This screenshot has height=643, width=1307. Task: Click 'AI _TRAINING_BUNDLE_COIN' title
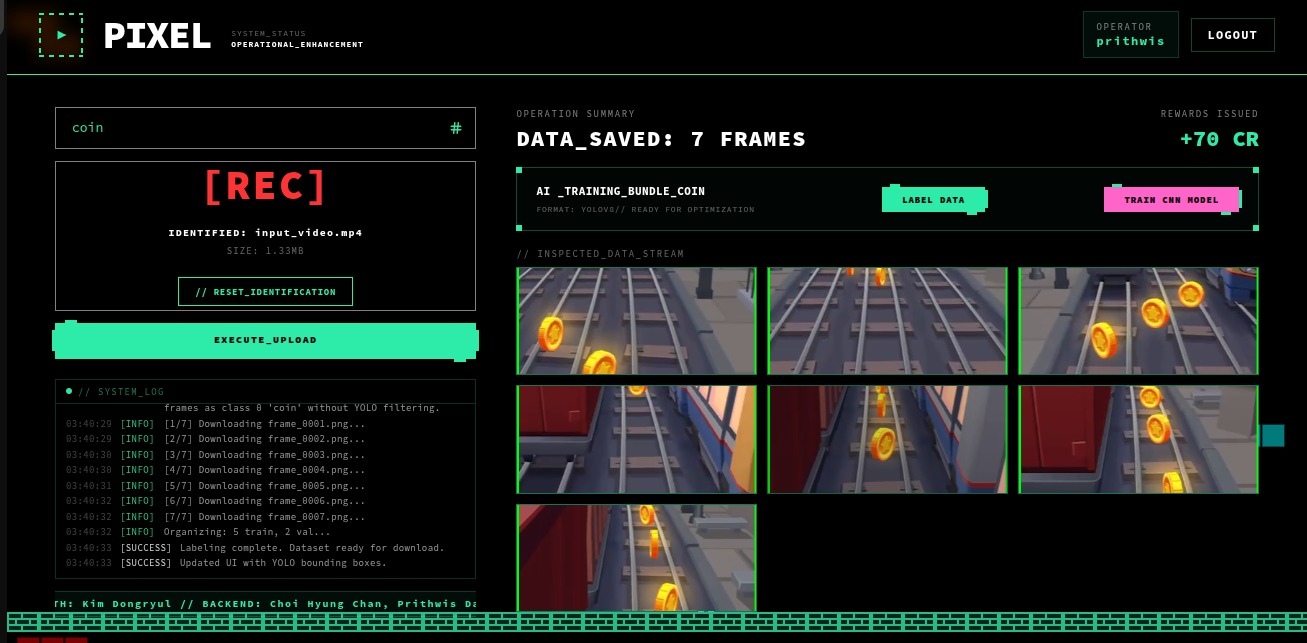[x=620, y=191]
